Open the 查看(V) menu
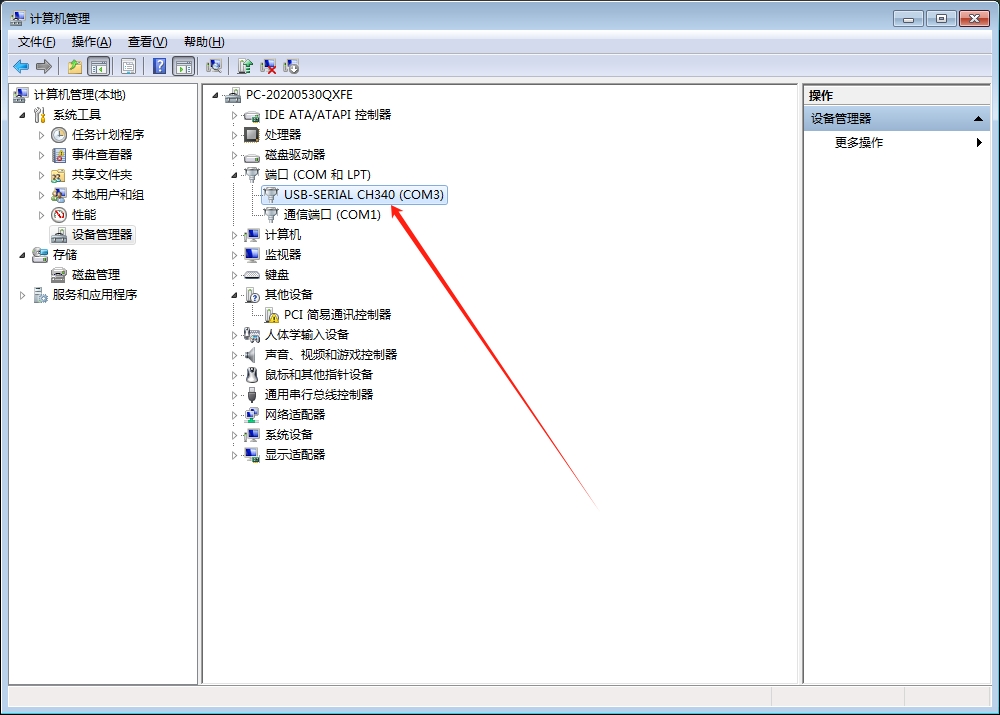1000x715 pixels. (x=148, y=42)
